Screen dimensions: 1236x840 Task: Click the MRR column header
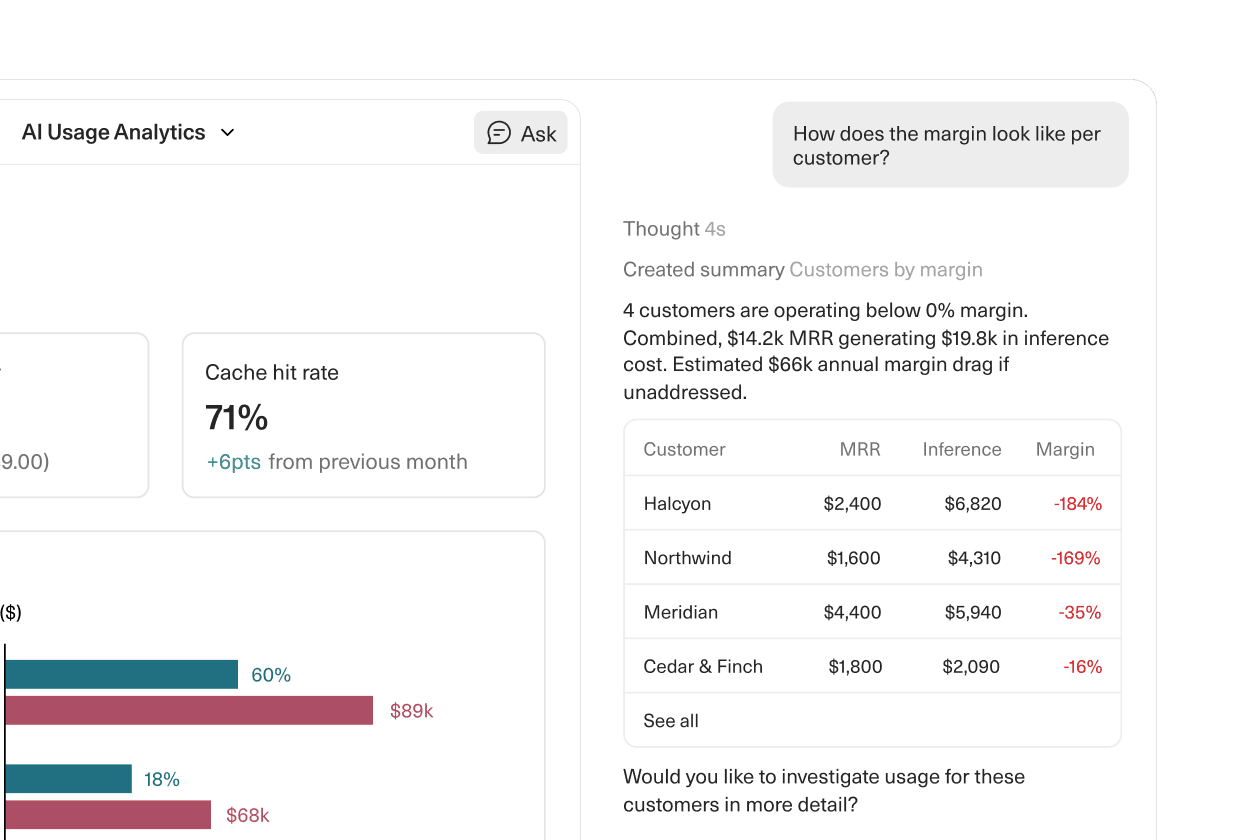tap(860, 449)
